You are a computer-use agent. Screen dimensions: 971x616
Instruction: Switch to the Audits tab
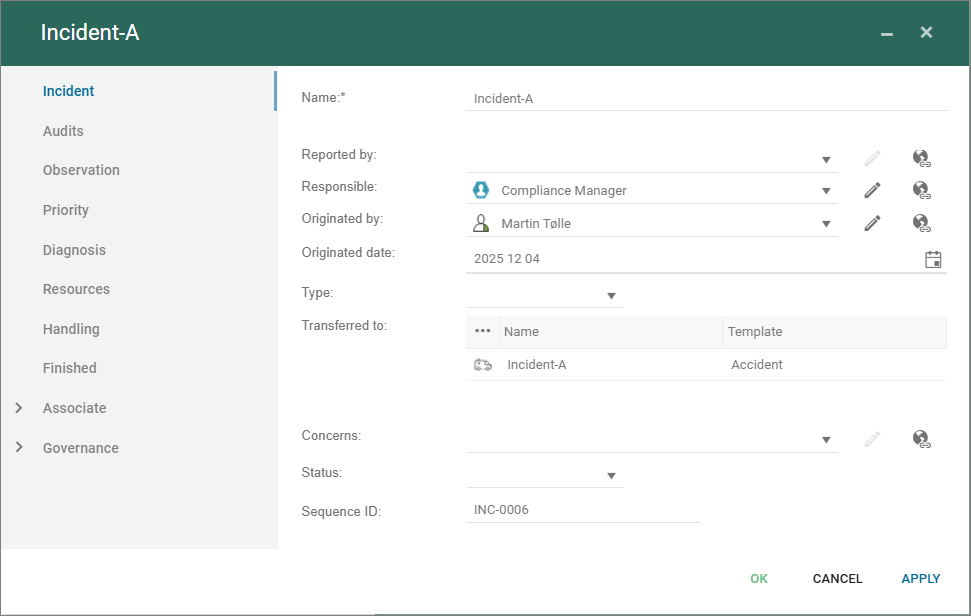(63, 131)
